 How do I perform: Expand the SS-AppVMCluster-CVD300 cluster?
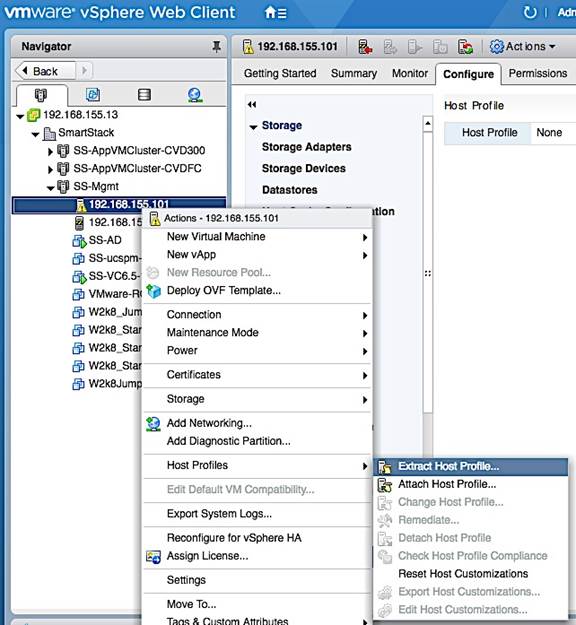pos(50,152)
